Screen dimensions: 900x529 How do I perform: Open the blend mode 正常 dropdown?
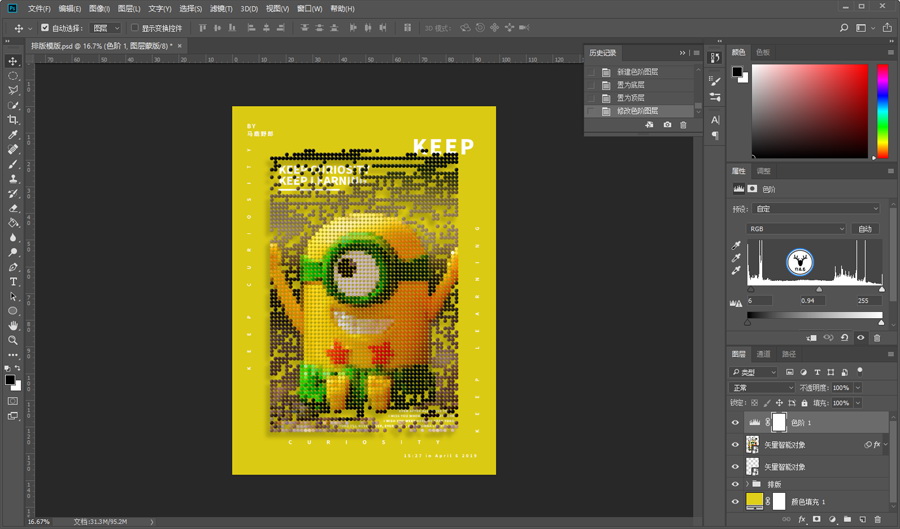761,387
